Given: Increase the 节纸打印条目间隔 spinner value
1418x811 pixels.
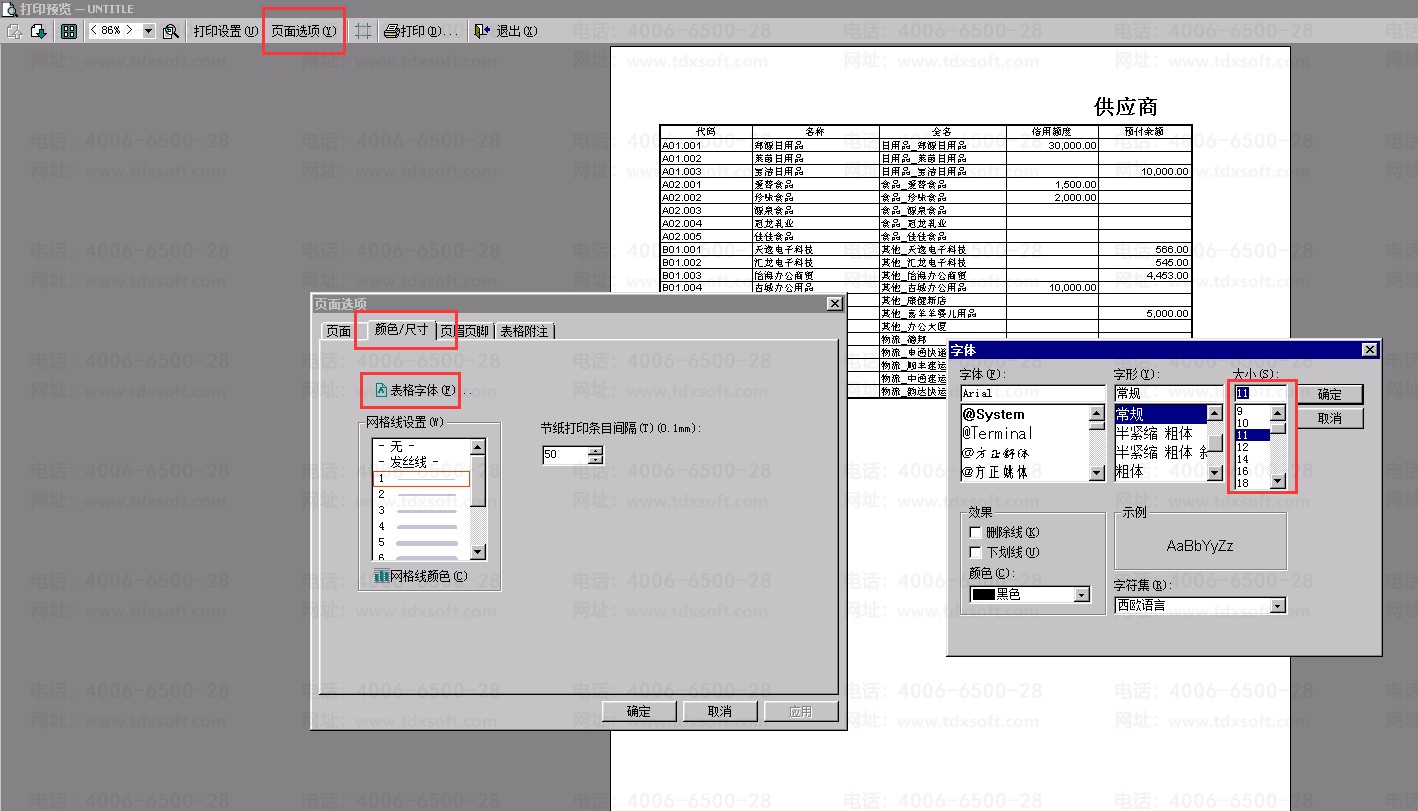Looking at the screenshot, I should point(596,450).
